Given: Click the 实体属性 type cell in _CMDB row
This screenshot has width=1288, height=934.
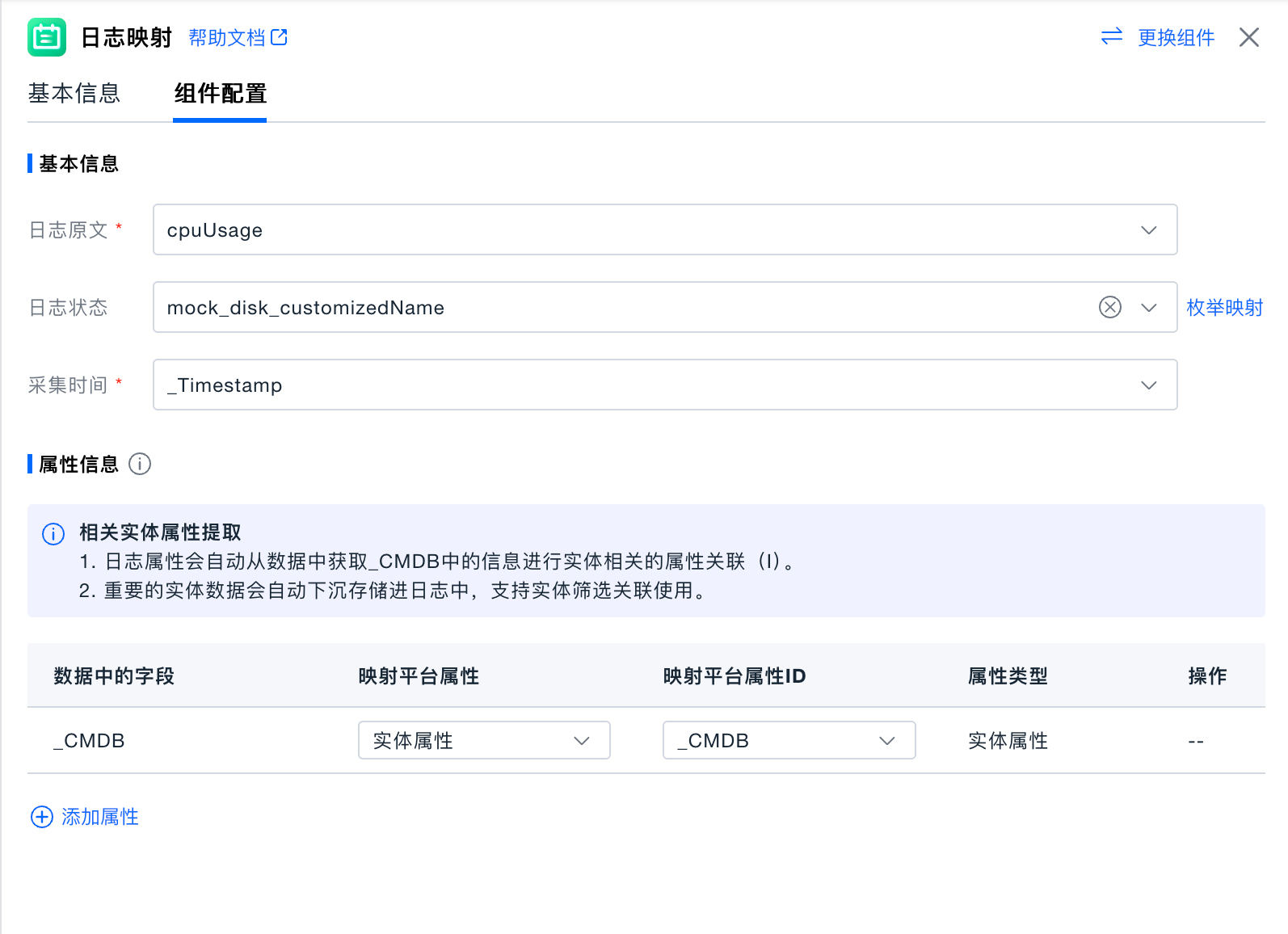Looking at the screenshot, I should [1008, 741].
